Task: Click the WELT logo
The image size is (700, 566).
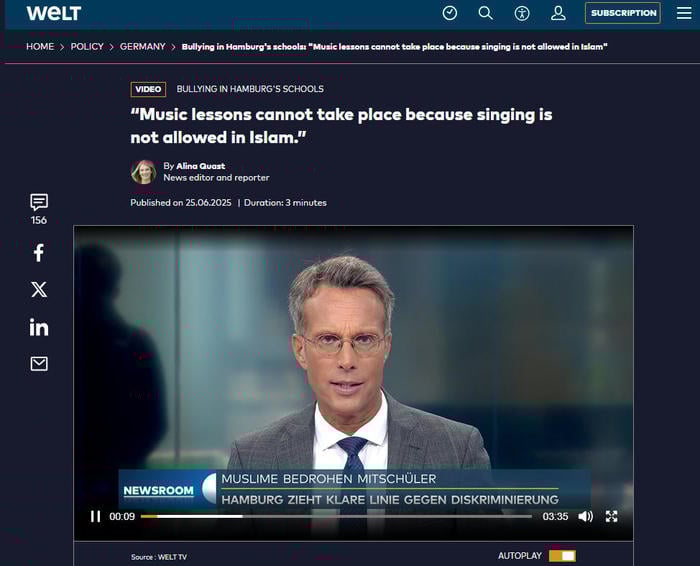Action: [53, 13]
